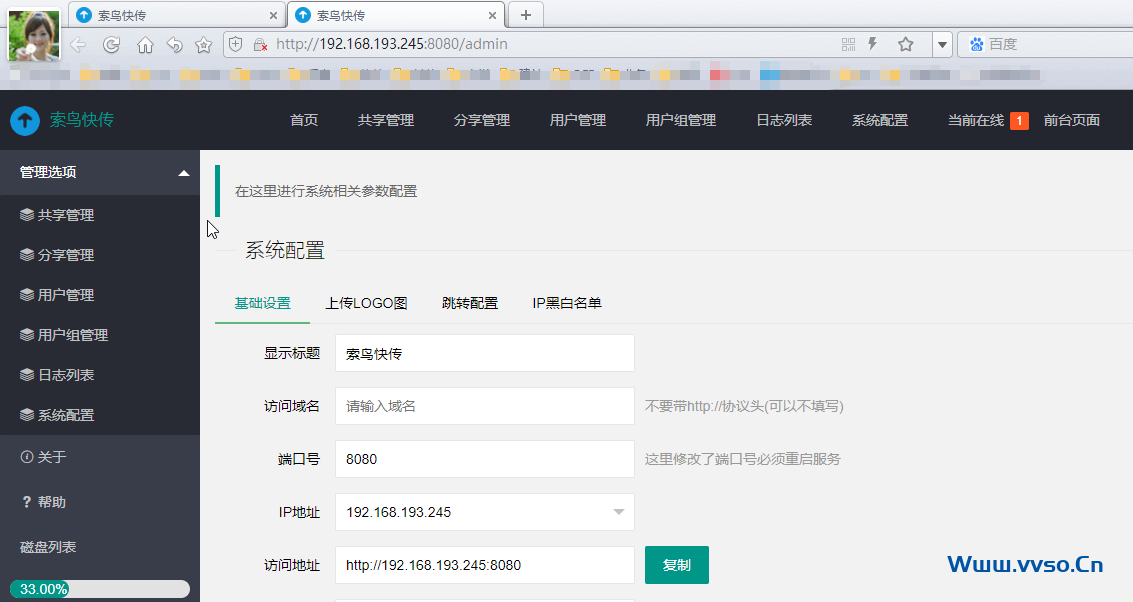Collapse the 管理选项 sidebar section
Viewport: 1133px width, 602px height.
(x=183, y=173)
